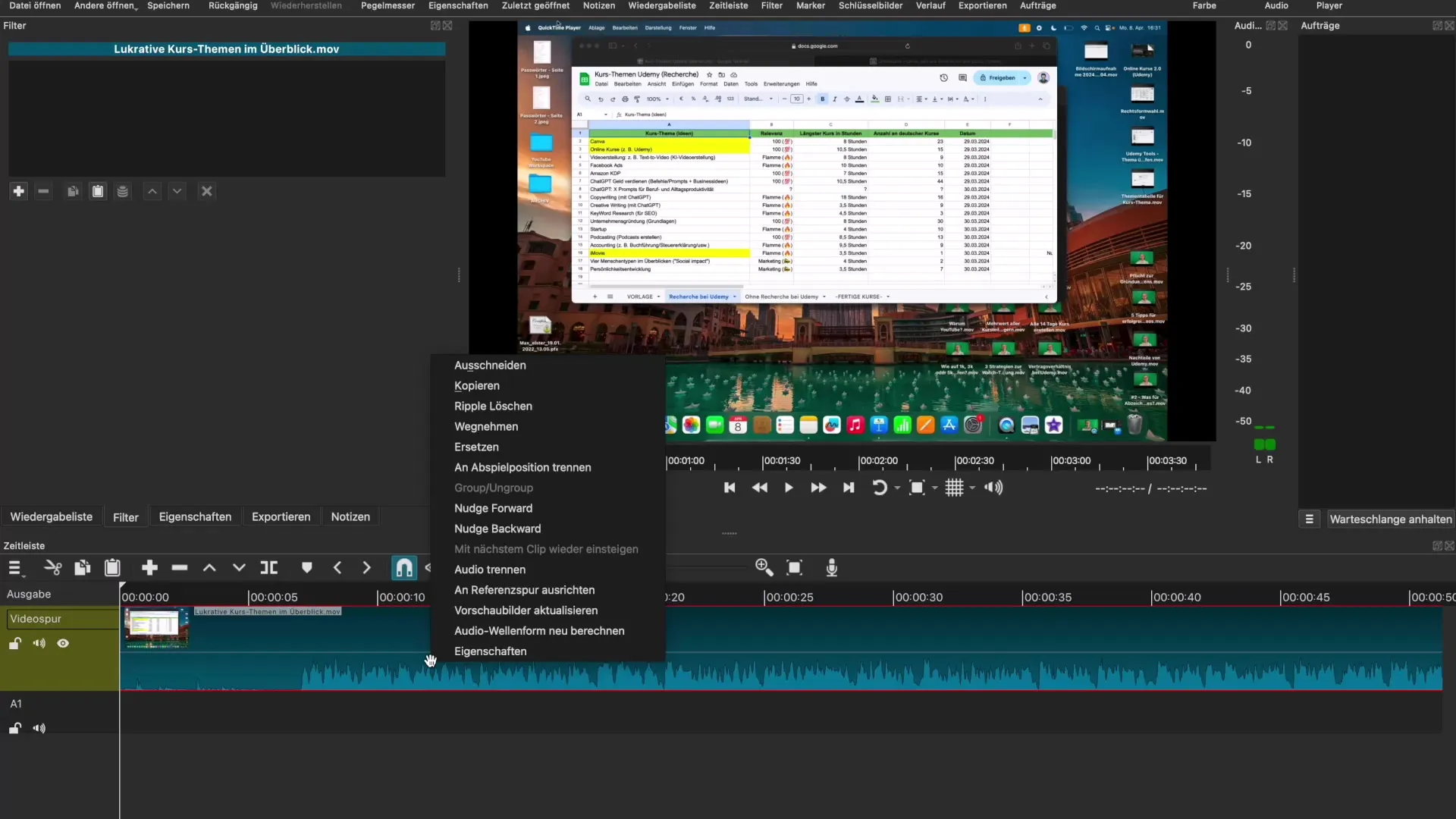Add a marker on timeline
Image resolution: width=1456 pixels, height=819 pixels.
[x=306, y=568]
